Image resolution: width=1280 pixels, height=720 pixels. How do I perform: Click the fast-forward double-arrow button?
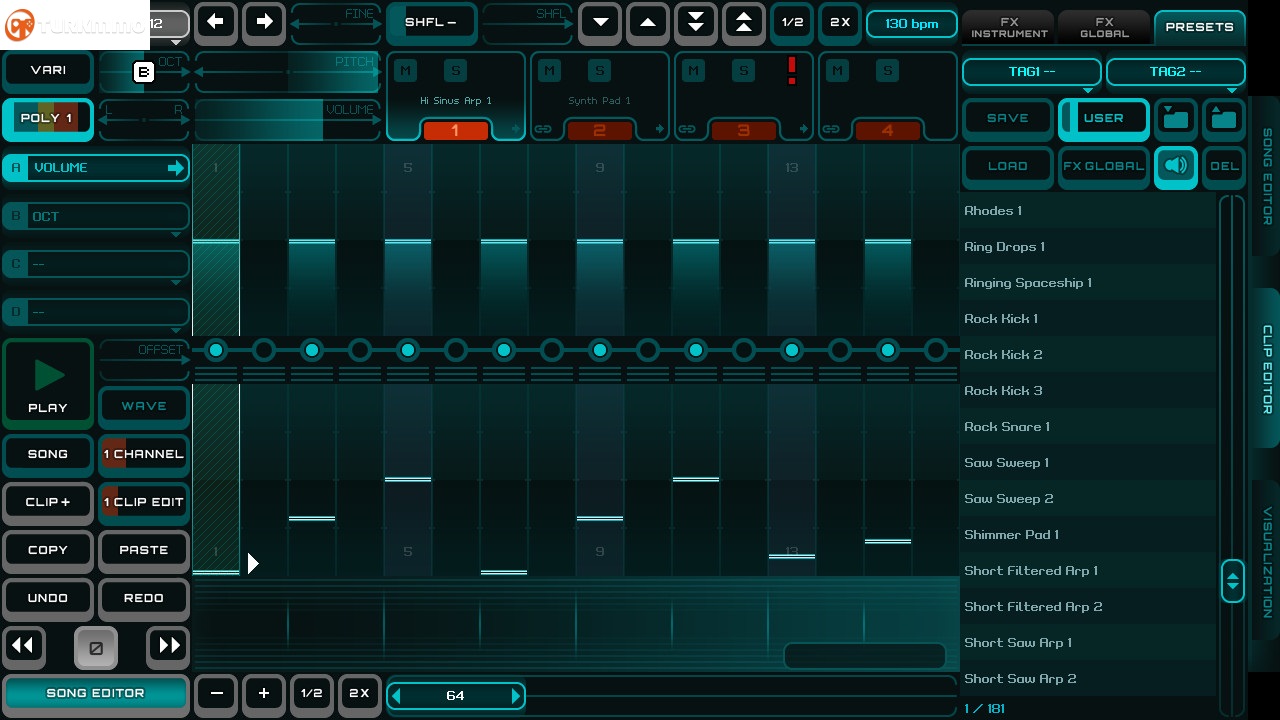pyautogui.click(x=168, y=646)
